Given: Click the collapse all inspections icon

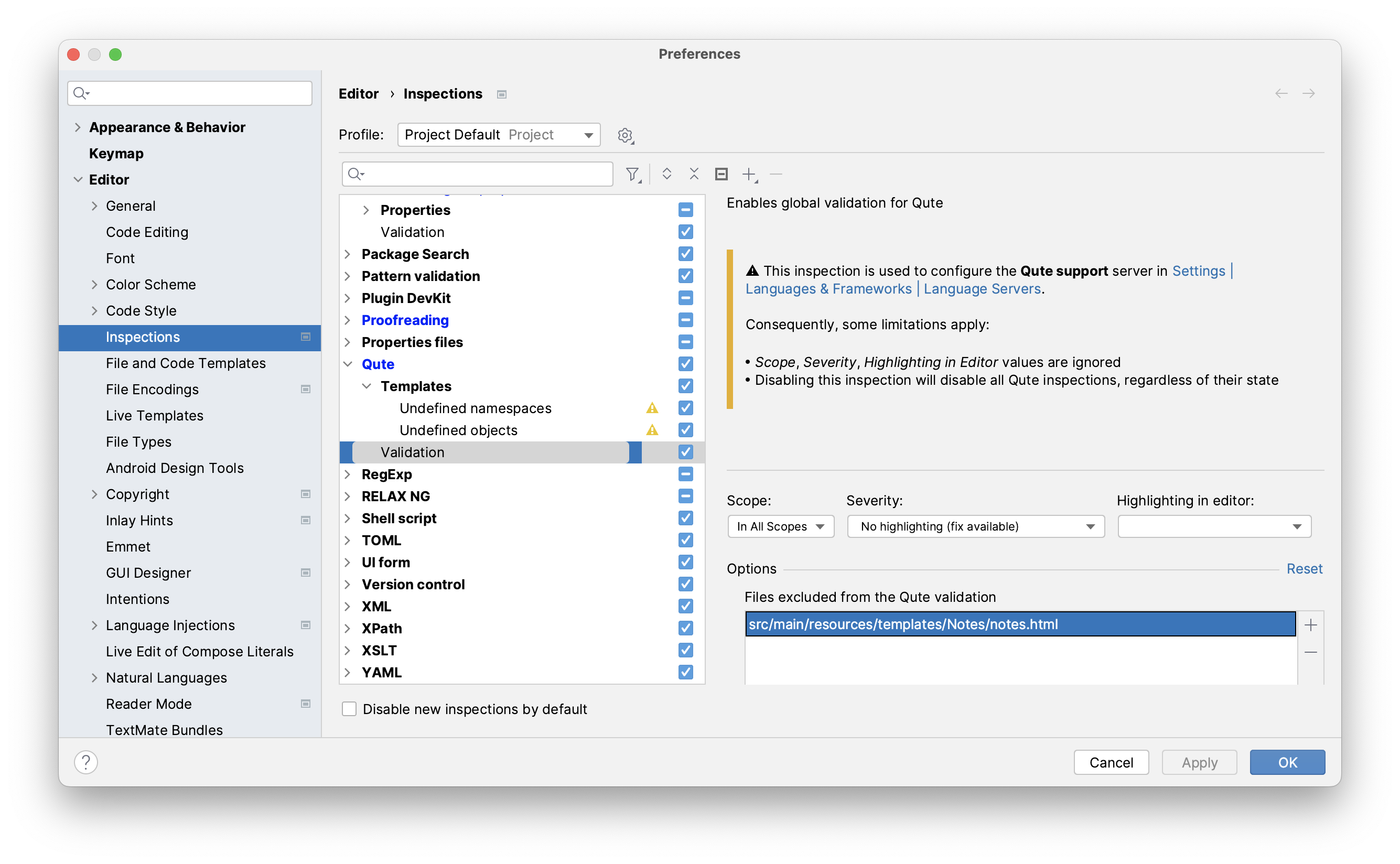Looking at the screenshot, I should [694, 174].
